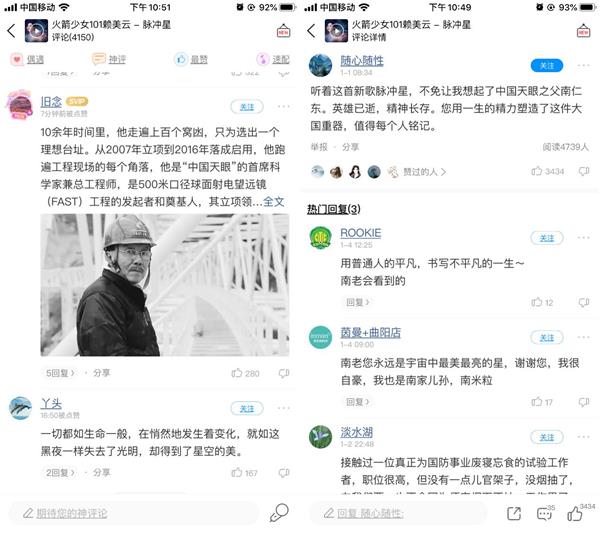Tap 举报 to report the comment
This screenshot has width=600, height=533.
319,147
